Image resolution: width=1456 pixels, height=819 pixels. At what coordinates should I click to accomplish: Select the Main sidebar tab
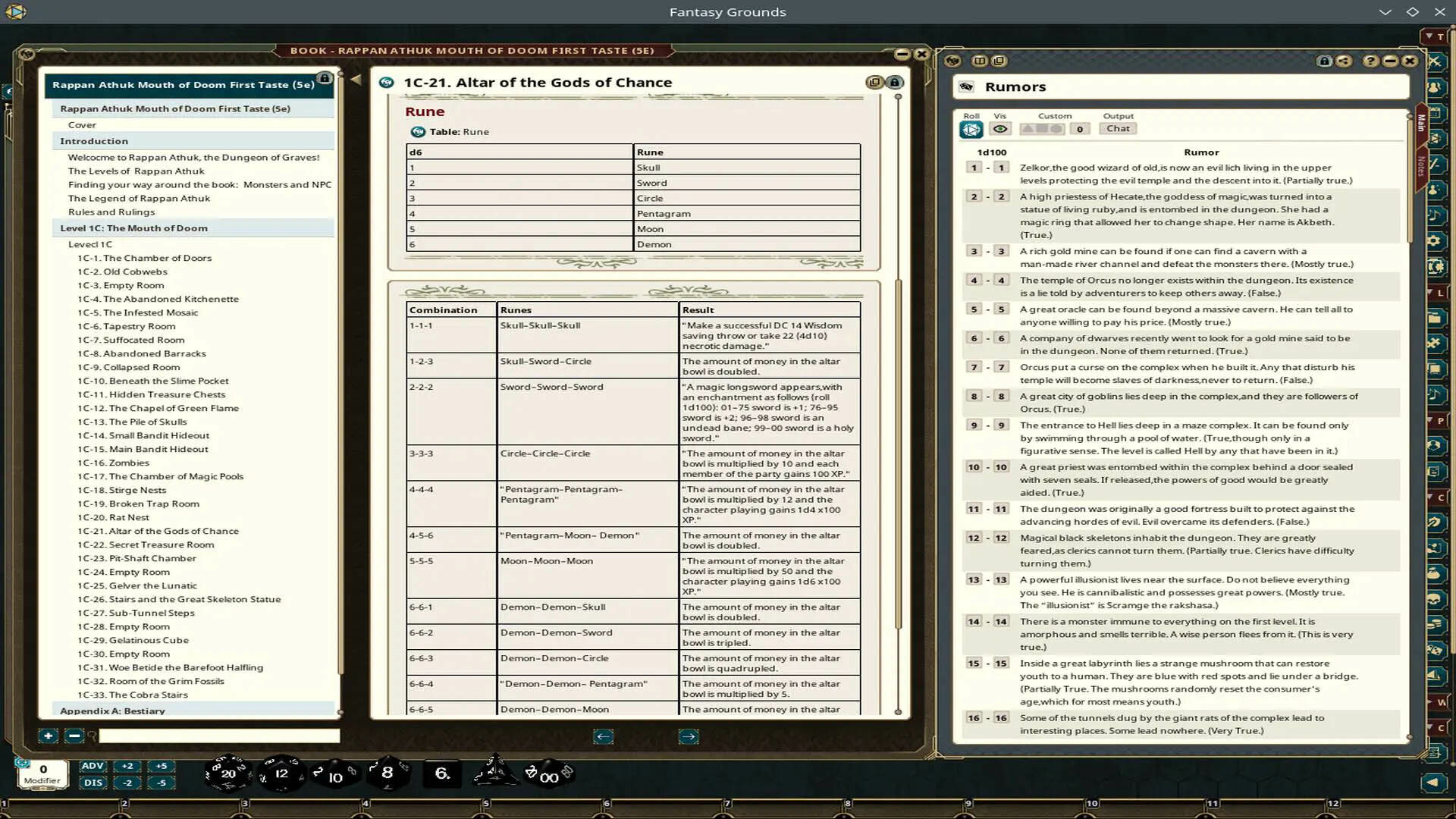pyautogui.click(x=1421, y=121)
